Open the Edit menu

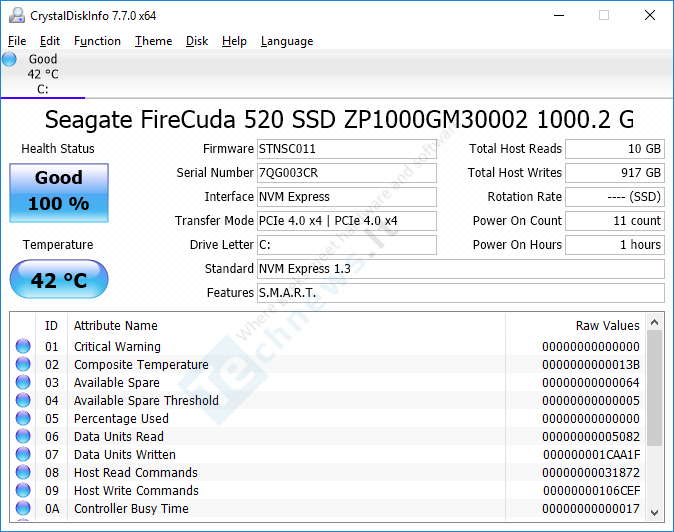(x=49, y=41)
